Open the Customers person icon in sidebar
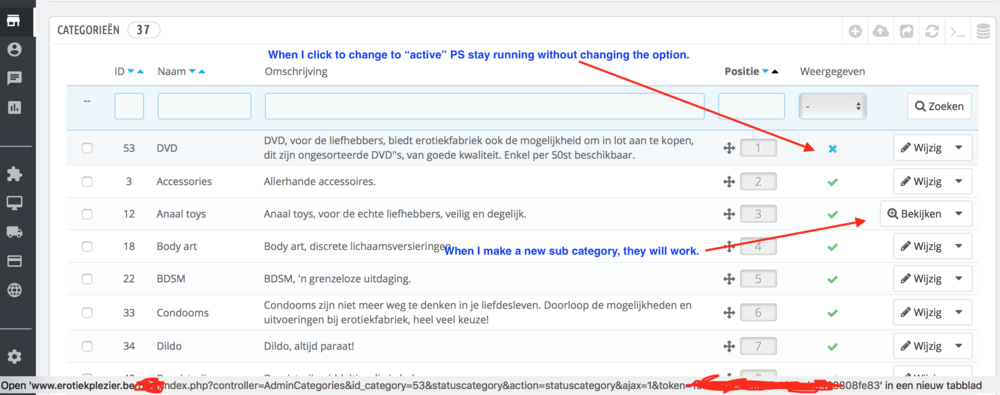 [x=14, y=49]
